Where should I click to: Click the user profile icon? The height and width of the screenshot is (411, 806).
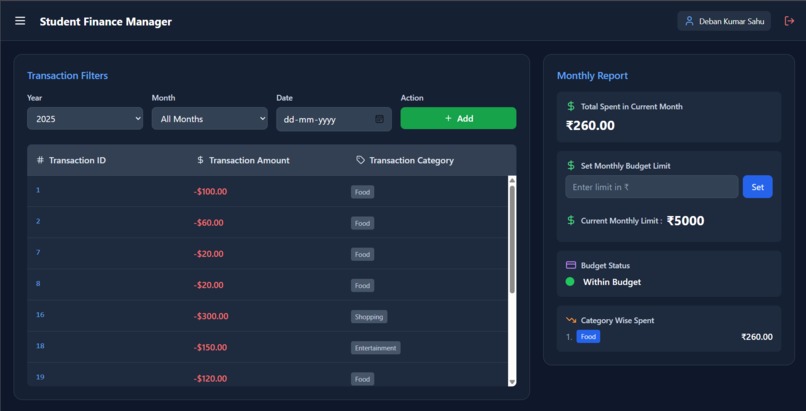coord(689,21)
